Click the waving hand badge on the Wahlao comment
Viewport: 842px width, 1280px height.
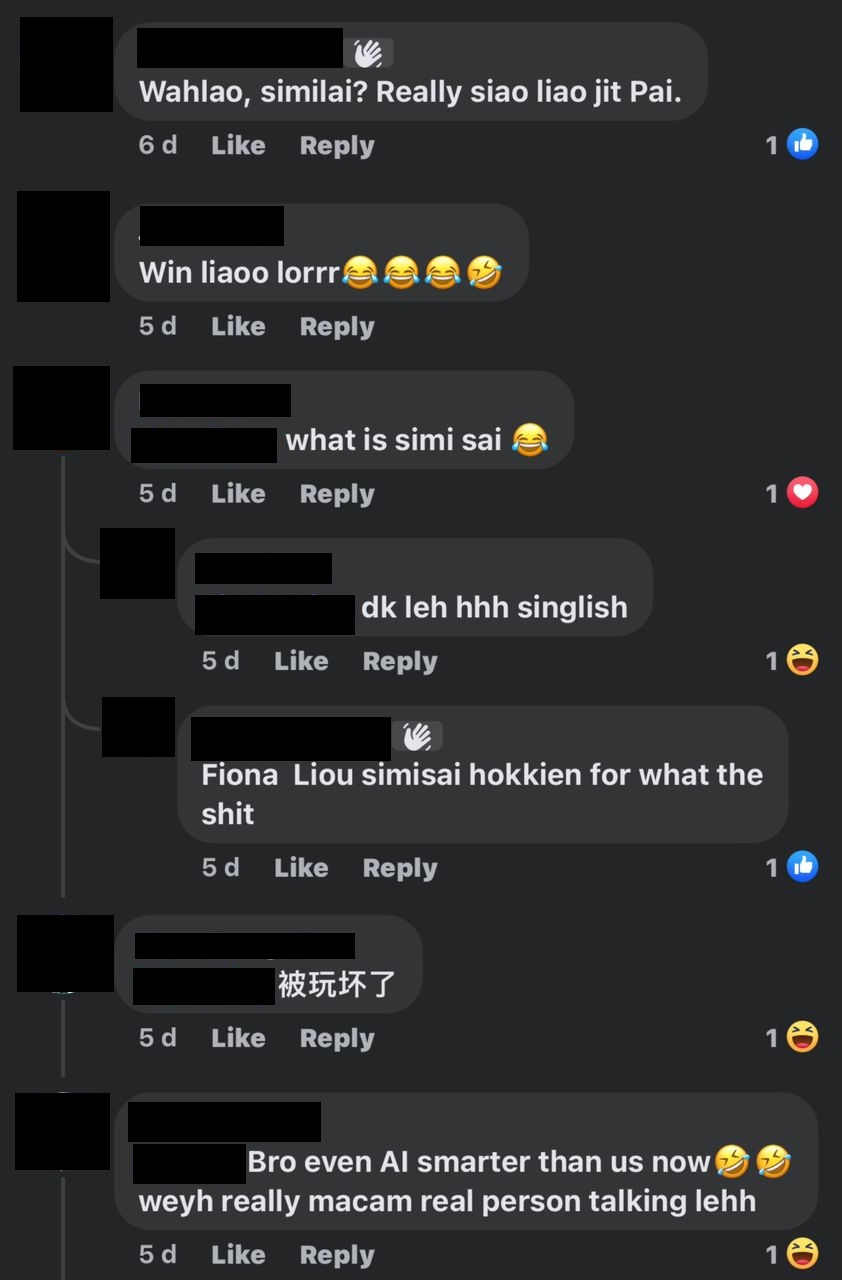coord(368,52)
